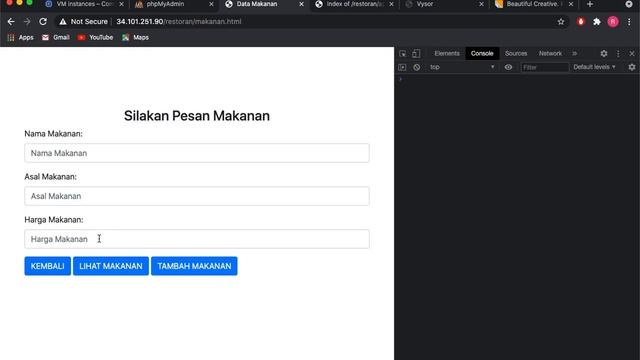The image size is (640, 360).
Task: Open console settings gear icon
Action: point(632,67)
